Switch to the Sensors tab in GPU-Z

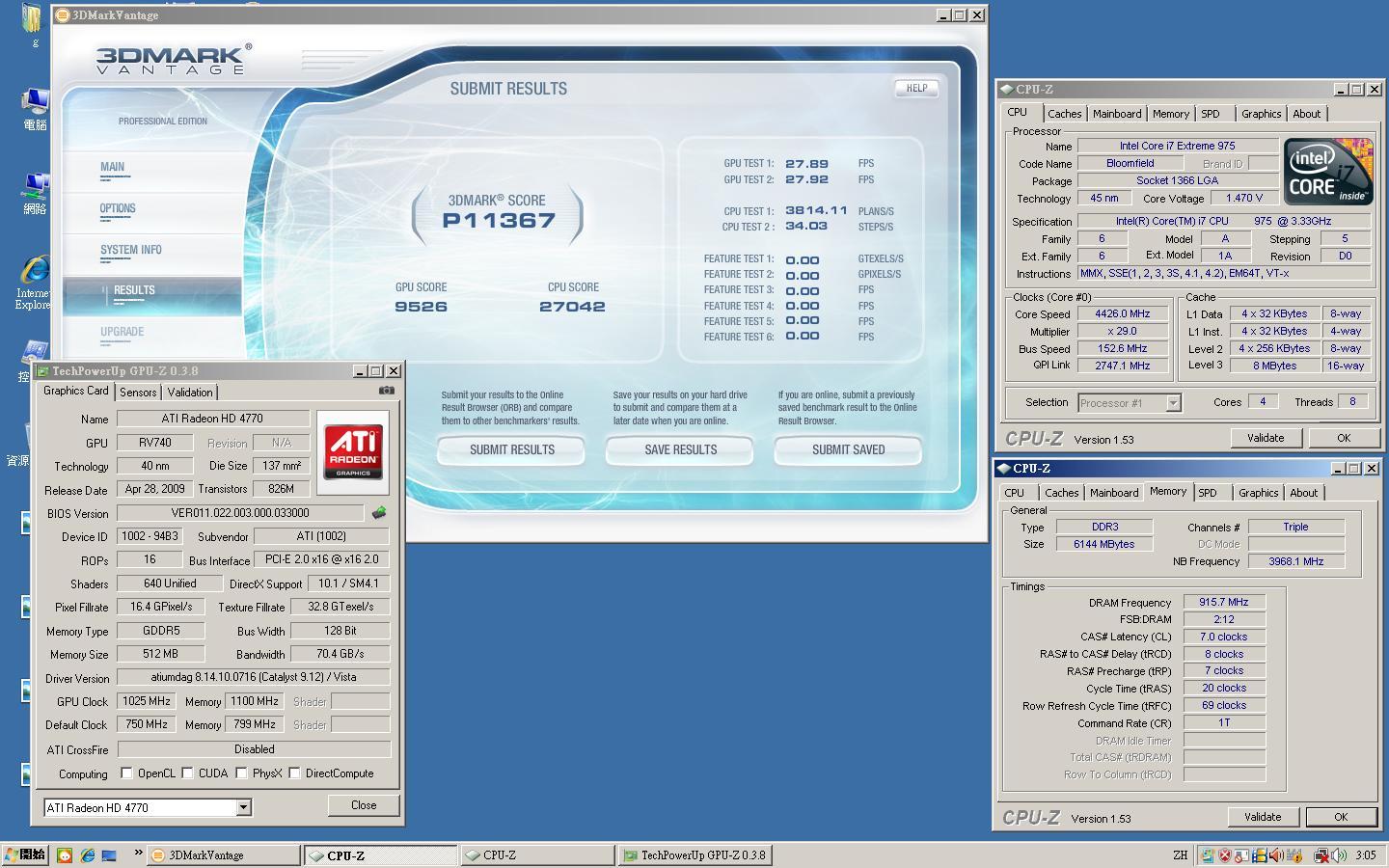click(138, 393)
